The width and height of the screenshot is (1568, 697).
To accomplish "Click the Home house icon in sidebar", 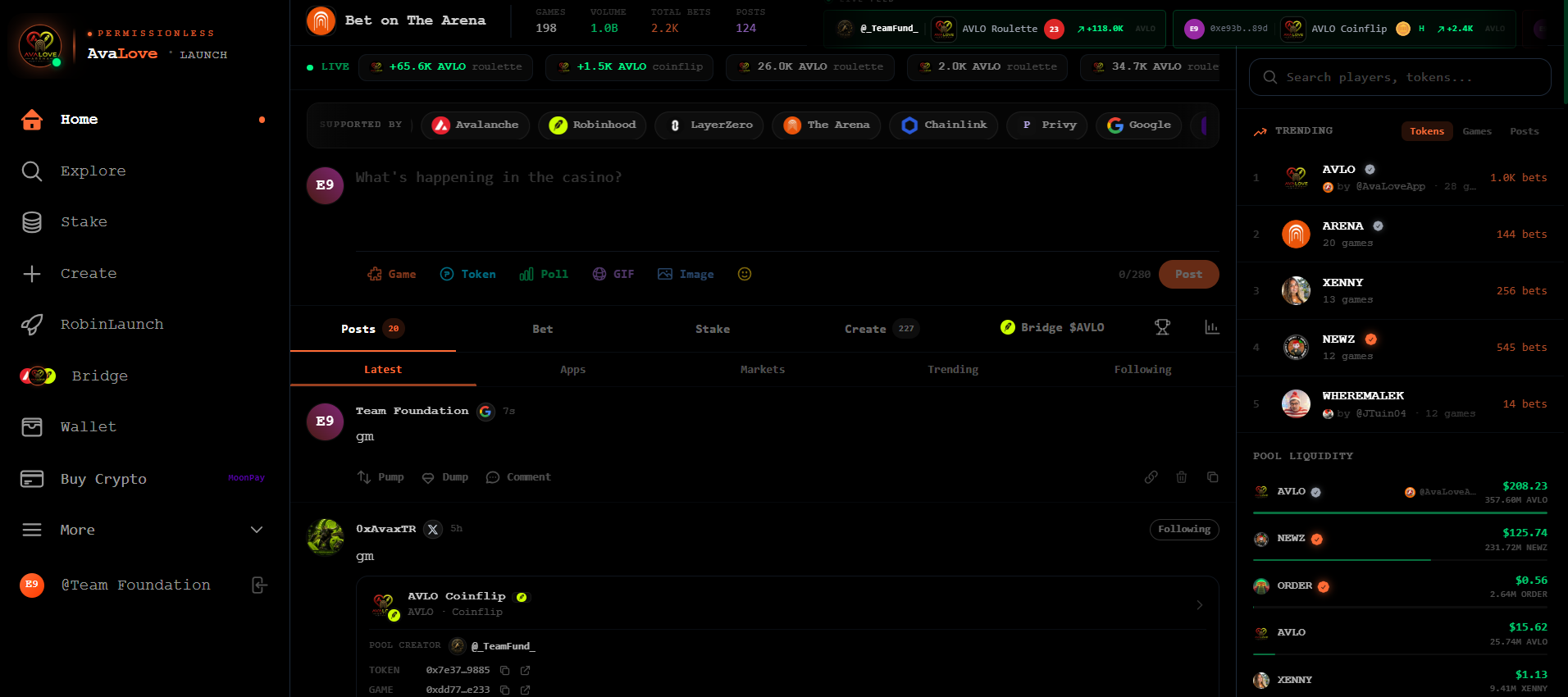I will click(x=32, y=120).
